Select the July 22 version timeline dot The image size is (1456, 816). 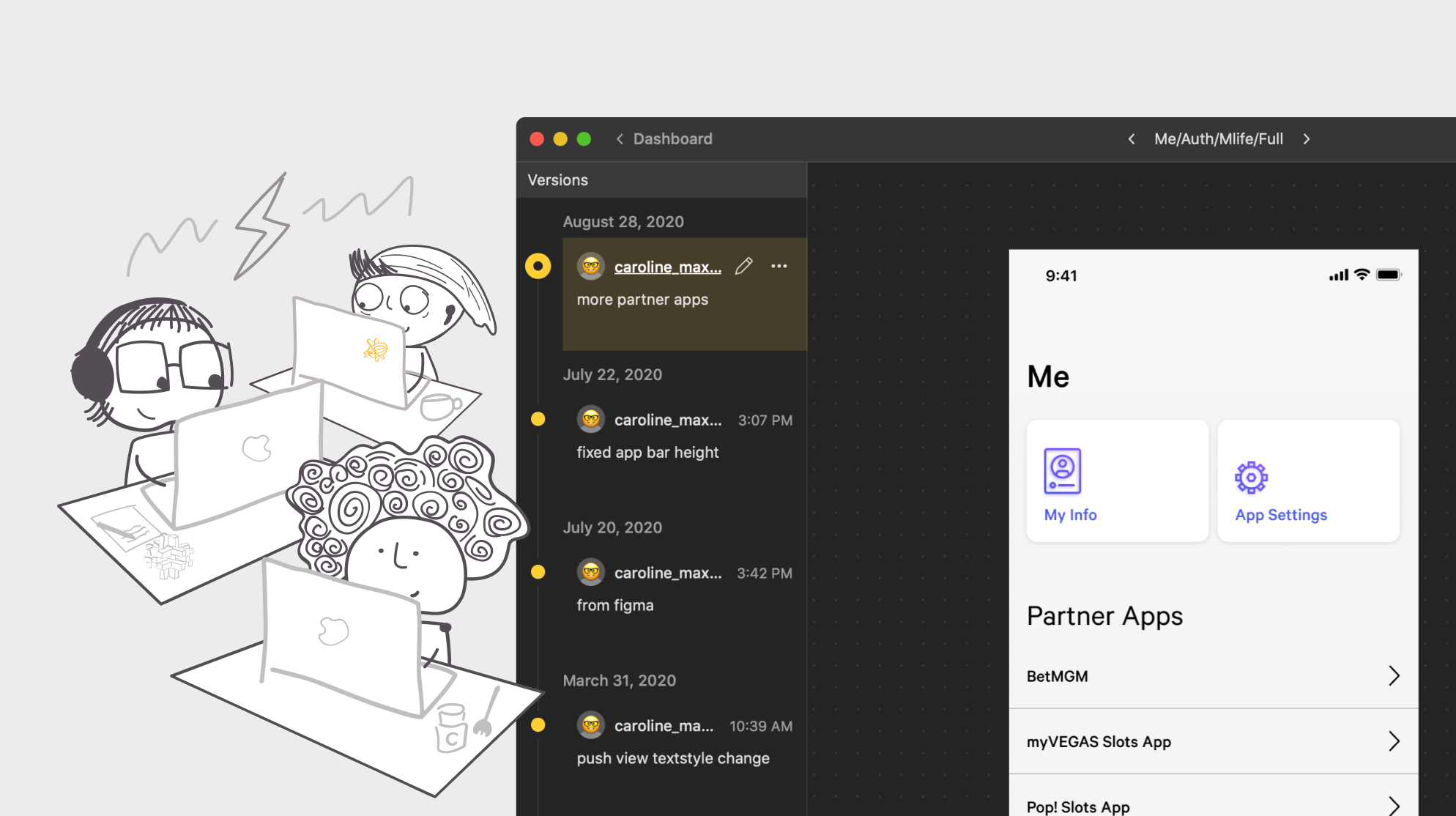538,419
